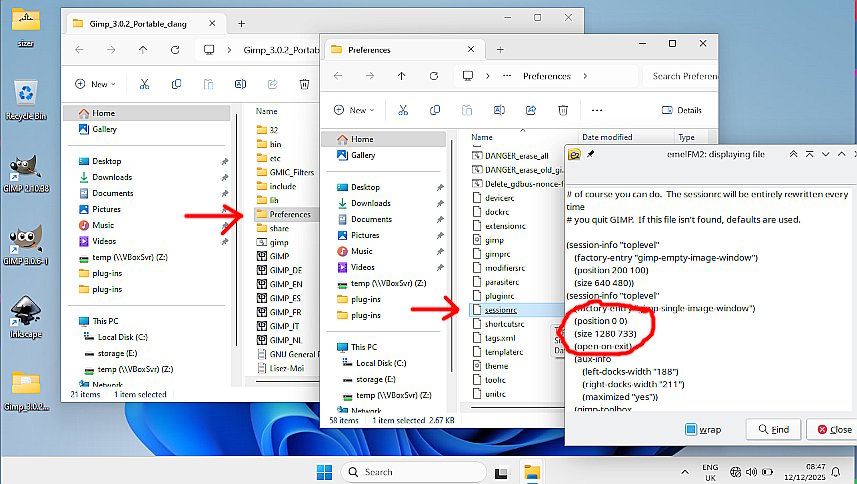The image size is (857, 484).
Task: Open the Inkscape desktop shortcut
Action: tap(25, 313)
